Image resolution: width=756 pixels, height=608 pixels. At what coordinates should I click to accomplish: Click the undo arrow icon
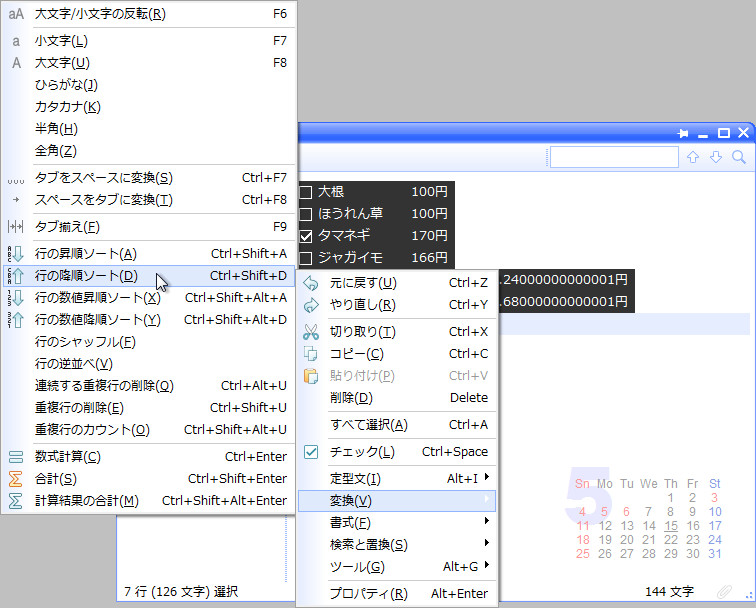click(x=311, y=283)
